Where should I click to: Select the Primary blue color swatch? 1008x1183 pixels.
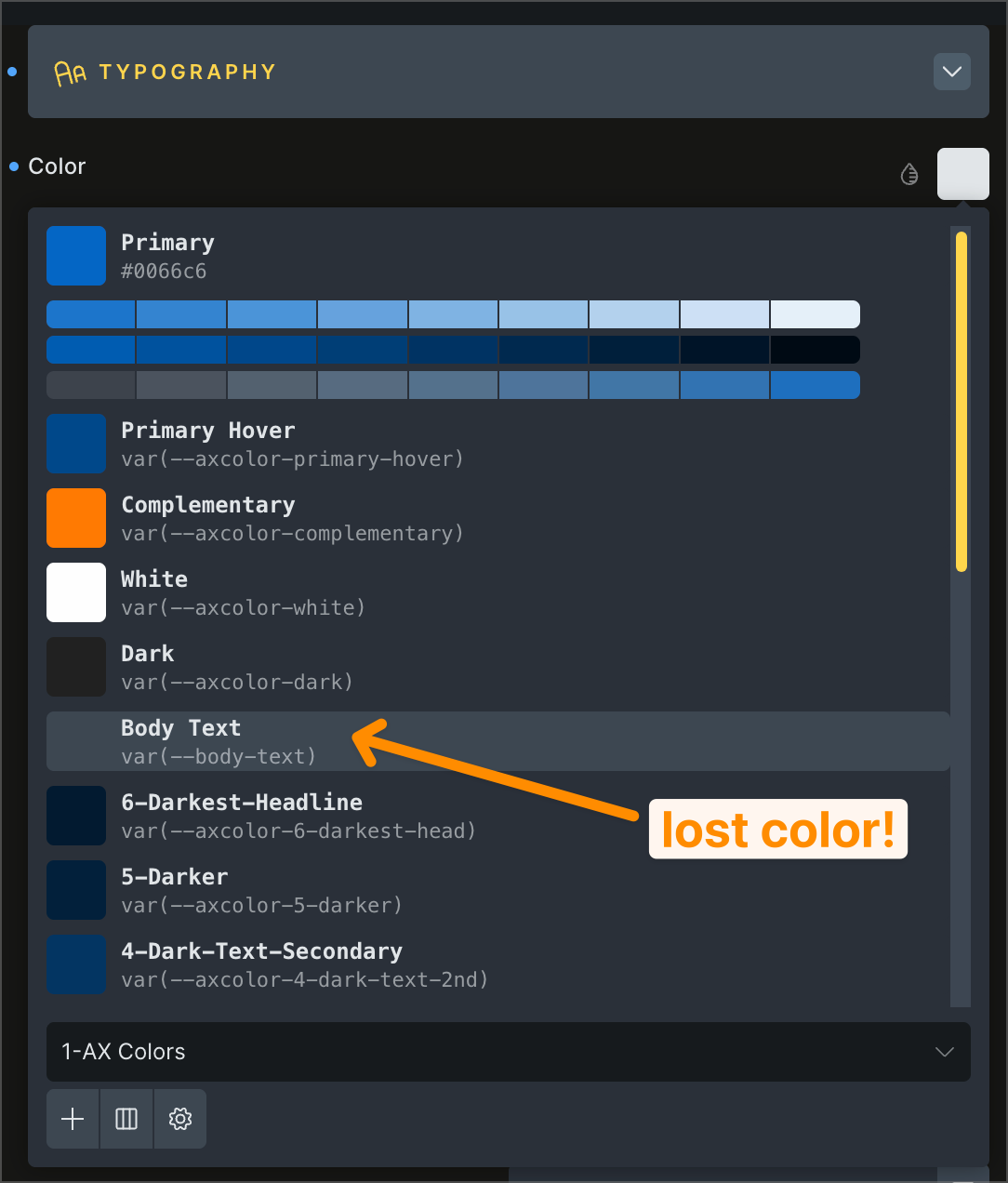click(x=76, y=256)
